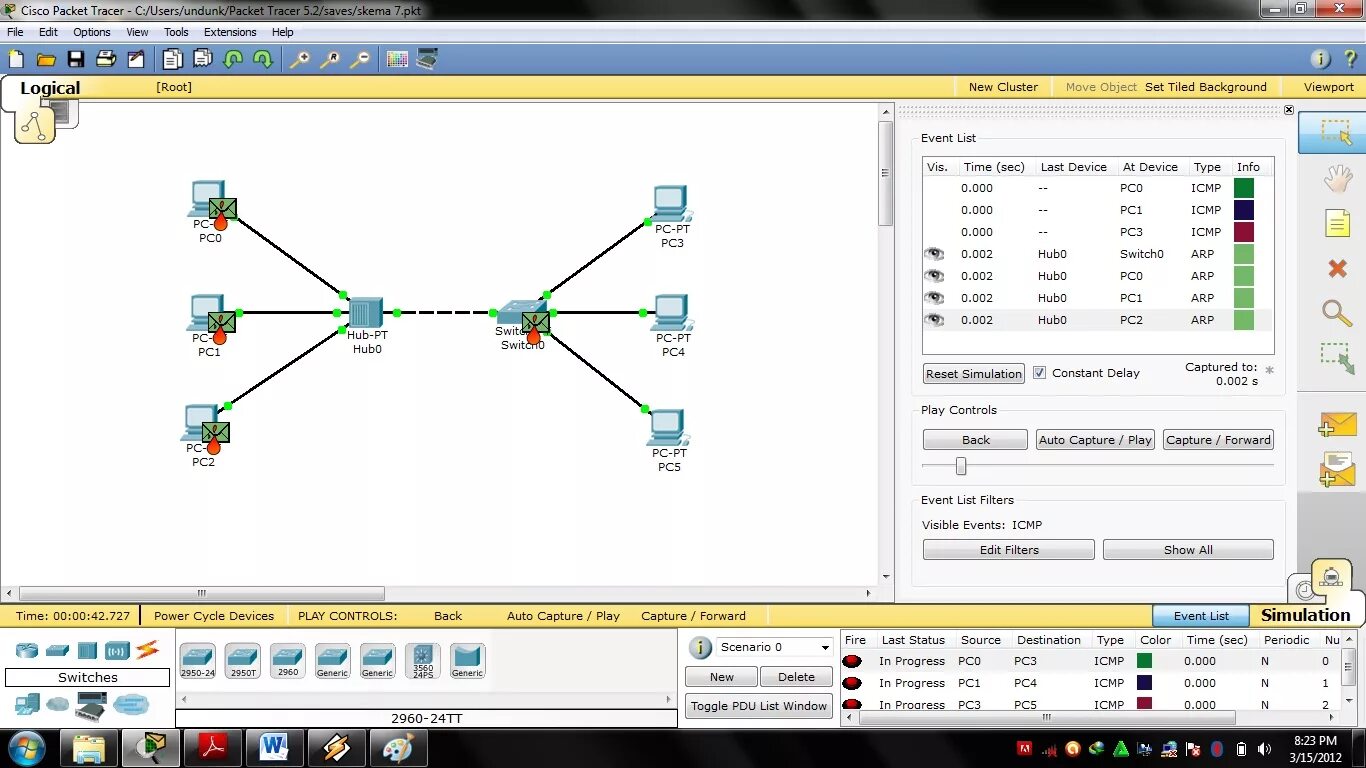Click dark blue swatch of PC1 ICMP event
This screenshot has height=768, width=1366.
[x=1244, y=210]
